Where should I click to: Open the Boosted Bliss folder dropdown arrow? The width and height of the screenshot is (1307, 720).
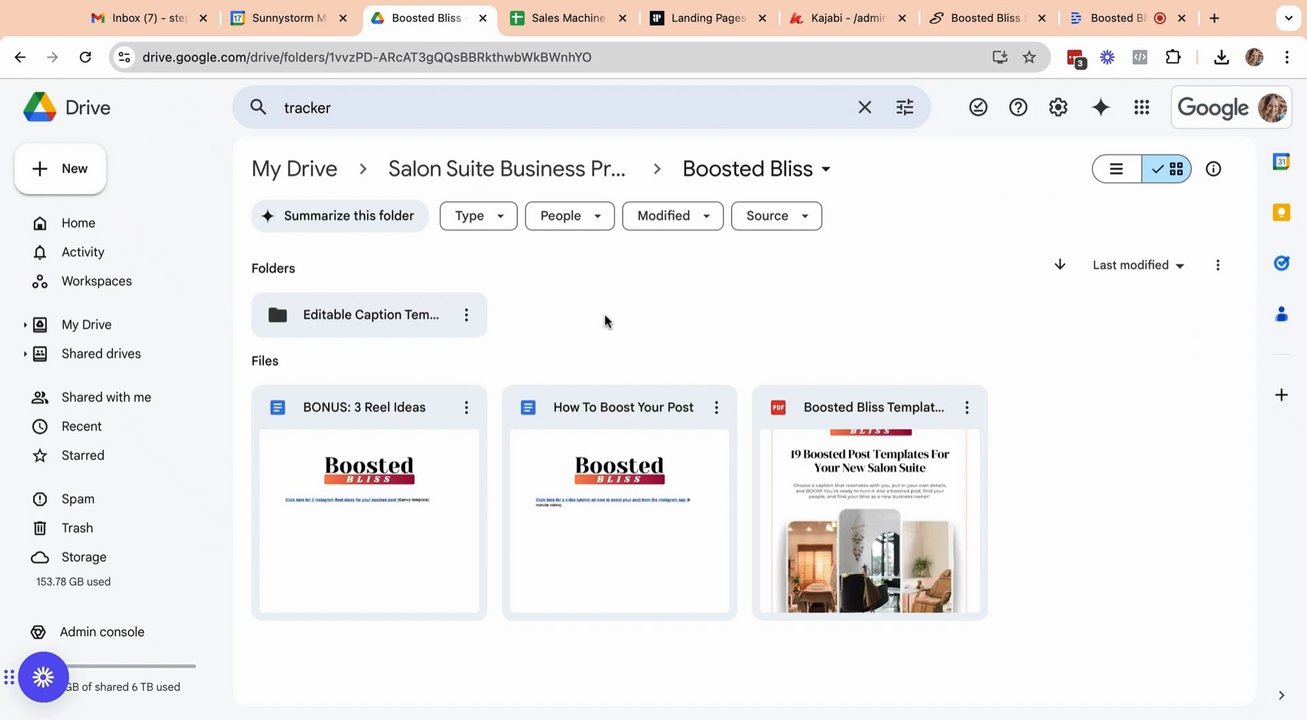pyautogui.click(x=826, y=169)
